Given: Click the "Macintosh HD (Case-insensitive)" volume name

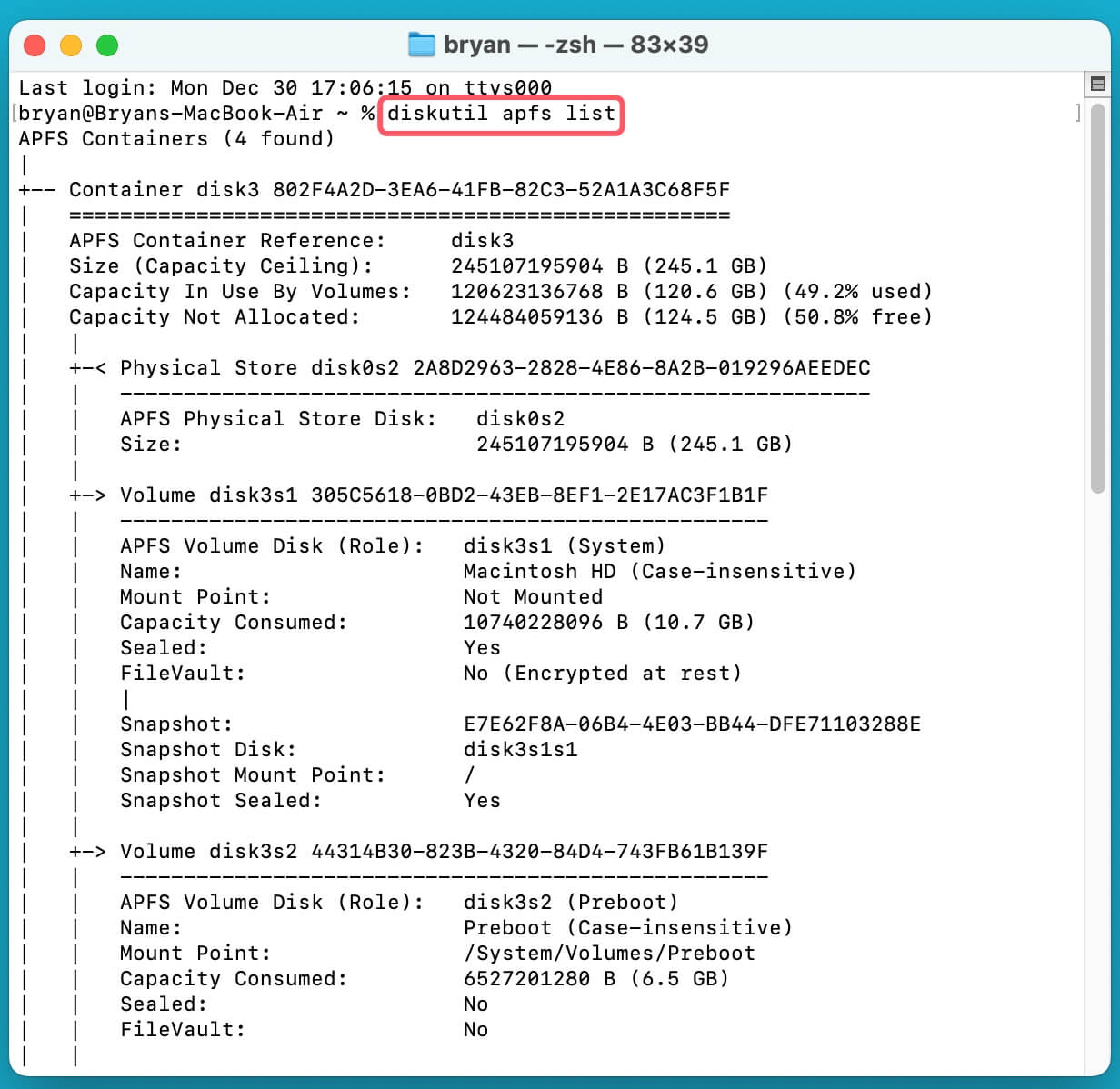Looking at the screenshot, I should point(659,571).
